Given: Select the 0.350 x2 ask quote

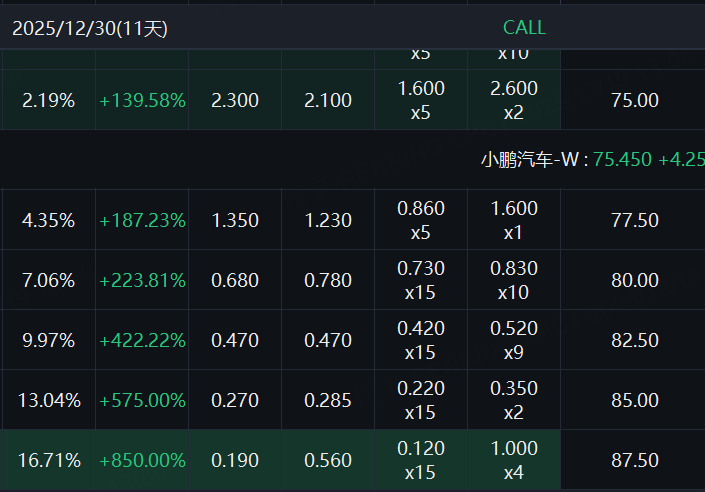Looking at the screenshot, I should pyautogui.click(x=514, y=400).
